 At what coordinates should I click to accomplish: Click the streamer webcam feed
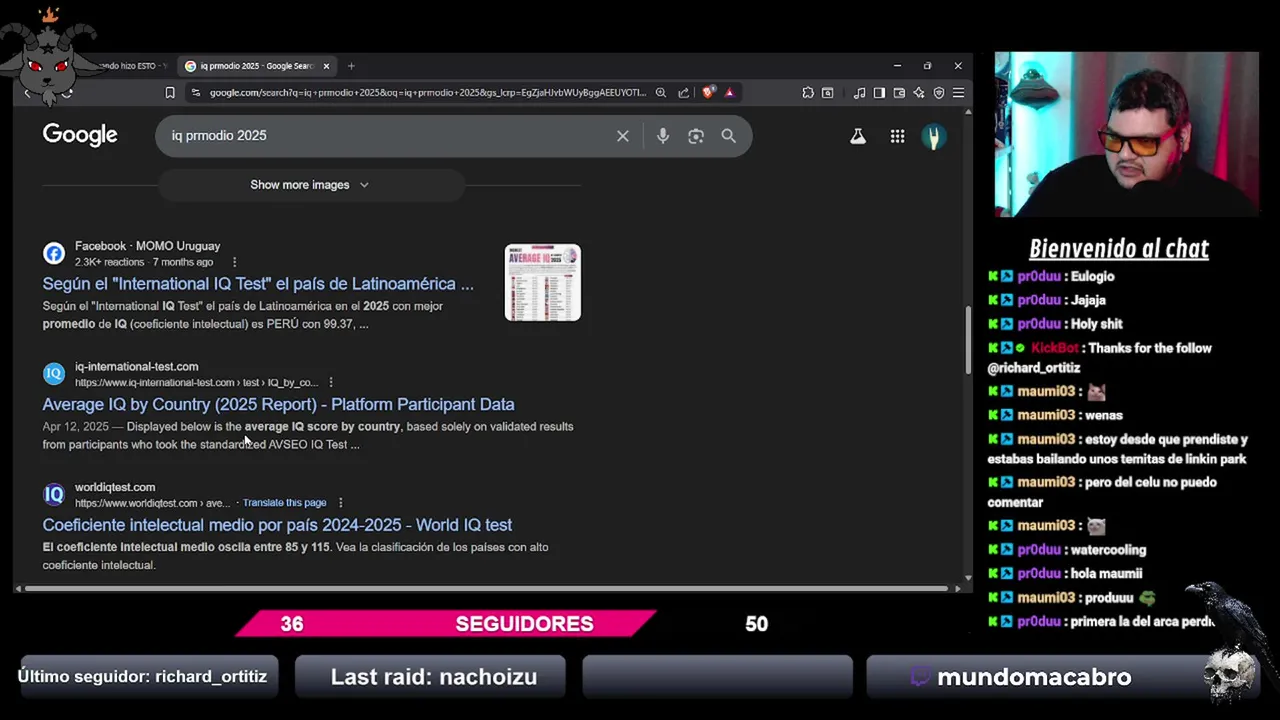coord(1126,134)
